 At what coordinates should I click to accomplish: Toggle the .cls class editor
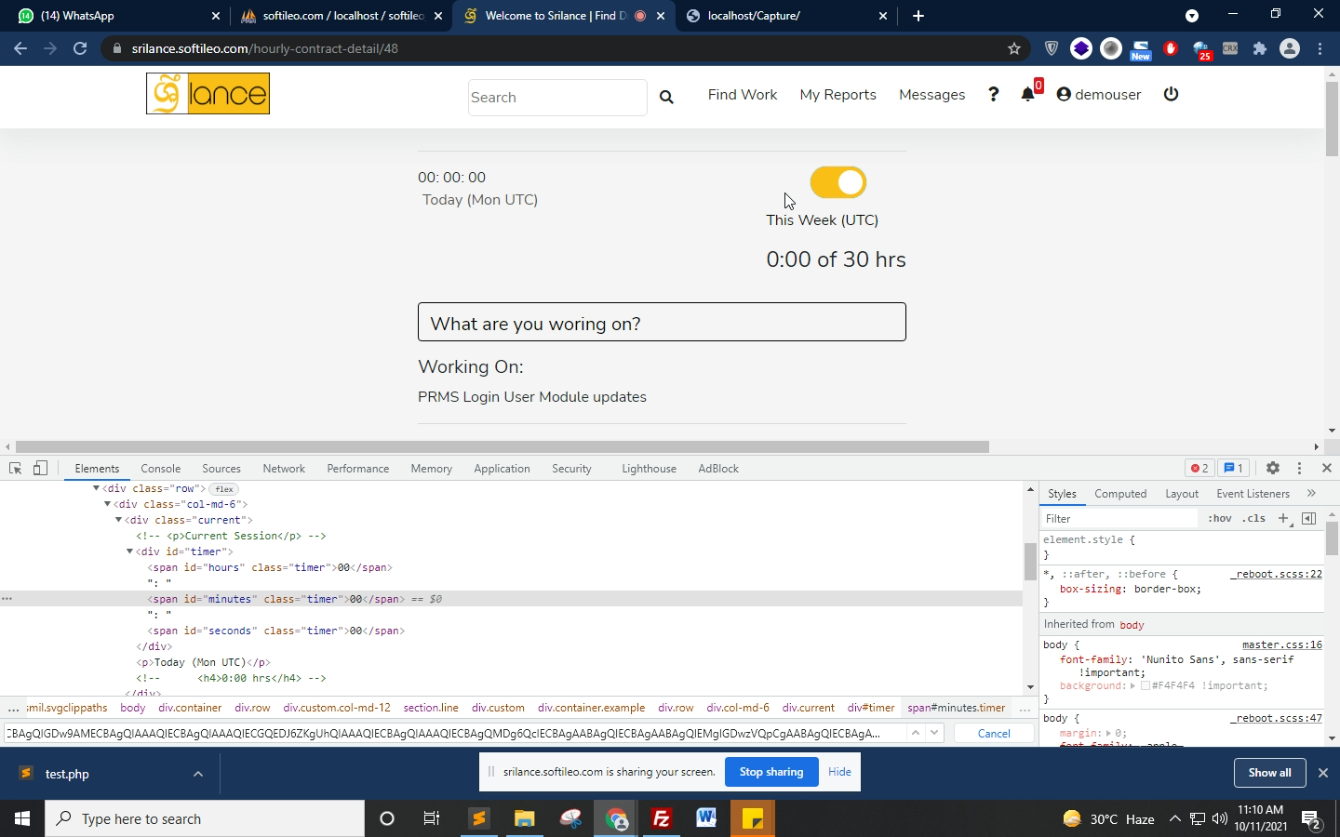pyautogui.click(x=1253, y=518)
